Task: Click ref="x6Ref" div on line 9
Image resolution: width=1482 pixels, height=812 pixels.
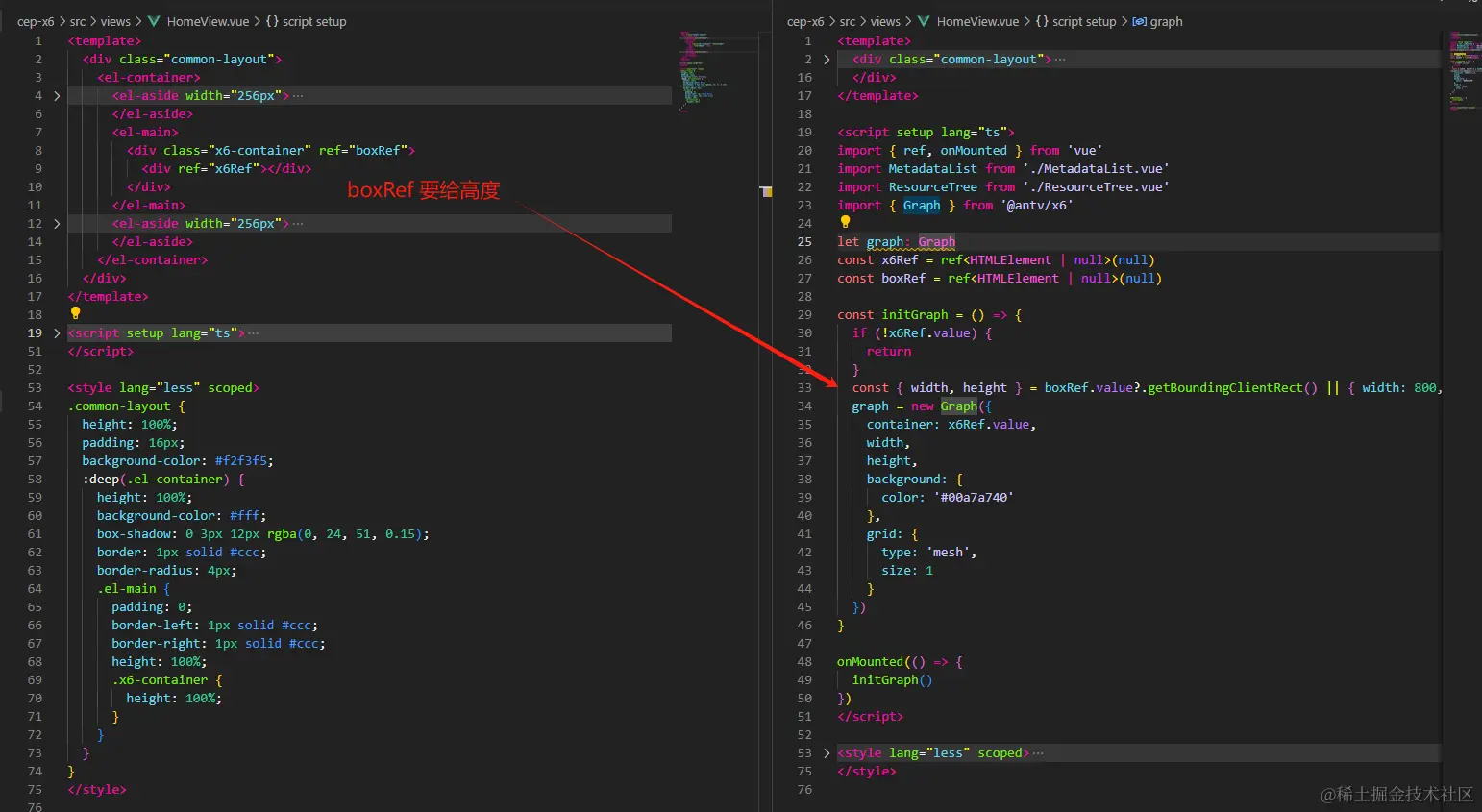Action: point(227,169)
